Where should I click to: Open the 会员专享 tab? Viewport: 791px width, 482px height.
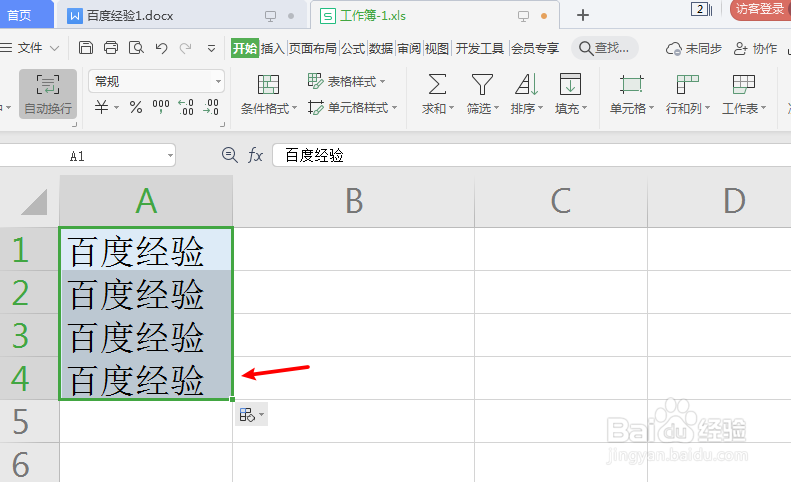pyautogui.click(x=535, y=48)
